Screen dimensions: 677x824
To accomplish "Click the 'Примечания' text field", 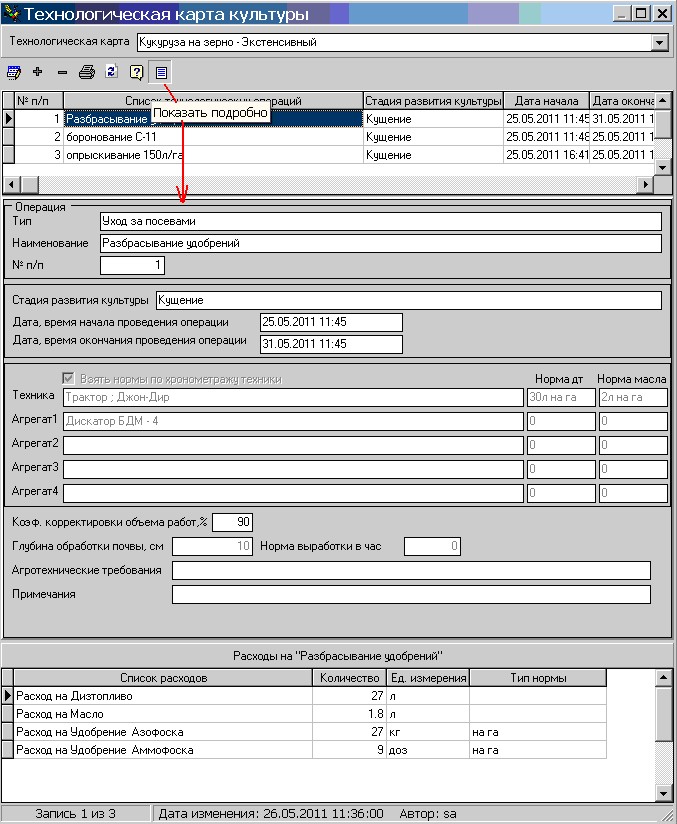I will point(410,594).
